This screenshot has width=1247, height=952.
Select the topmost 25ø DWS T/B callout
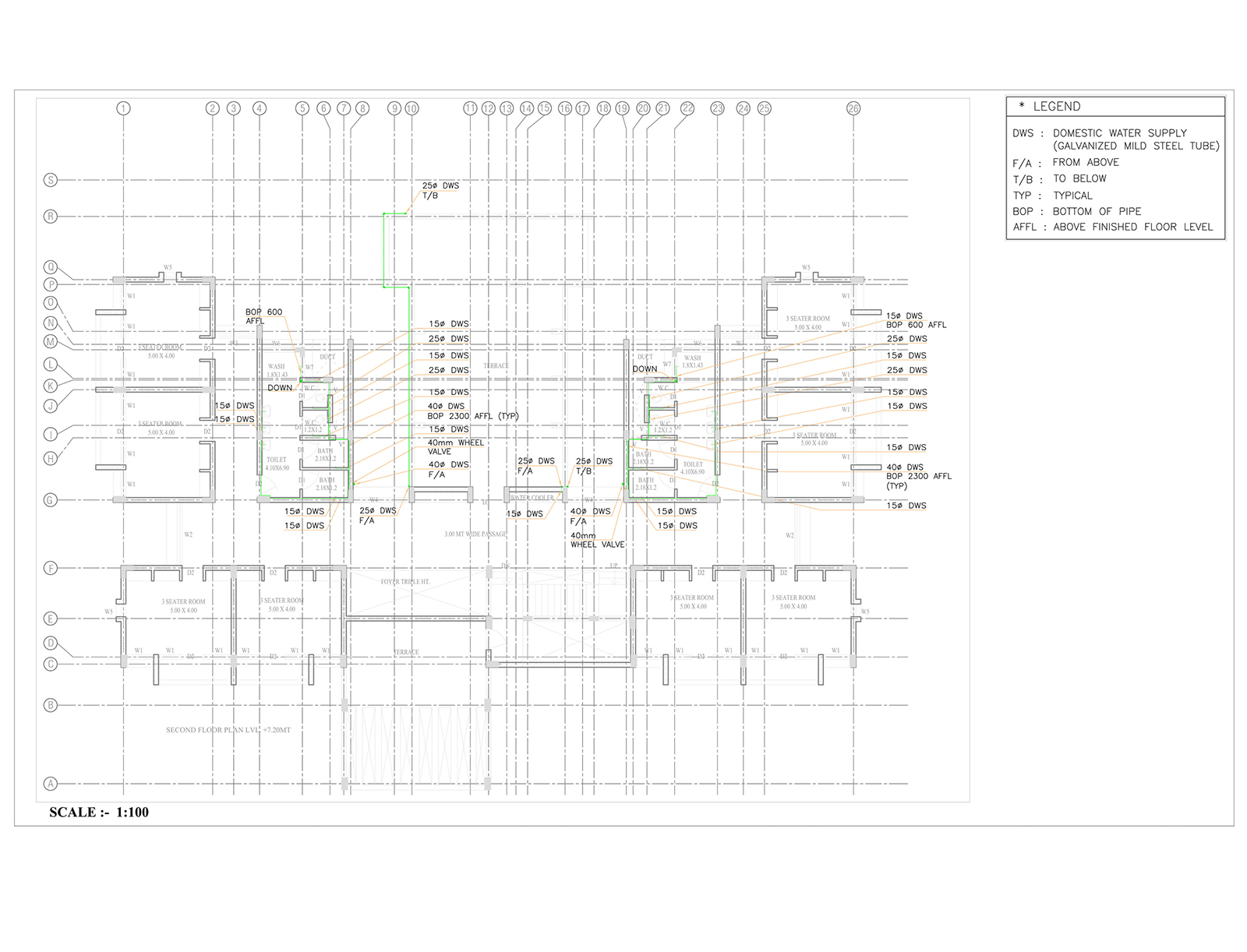click(440, 190)
